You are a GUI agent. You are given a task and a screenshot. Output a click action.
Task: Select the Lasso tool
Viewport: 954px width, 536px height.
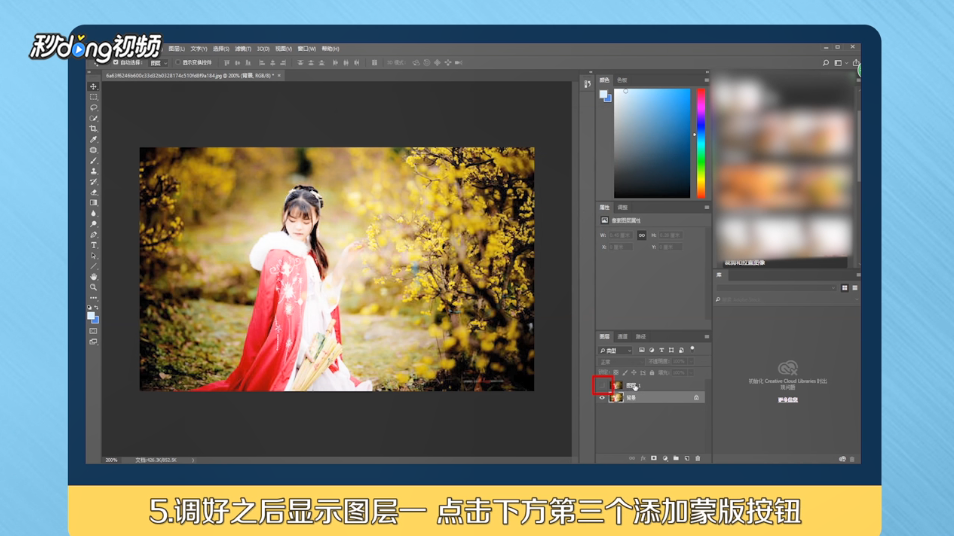click(x=94, y=108)
